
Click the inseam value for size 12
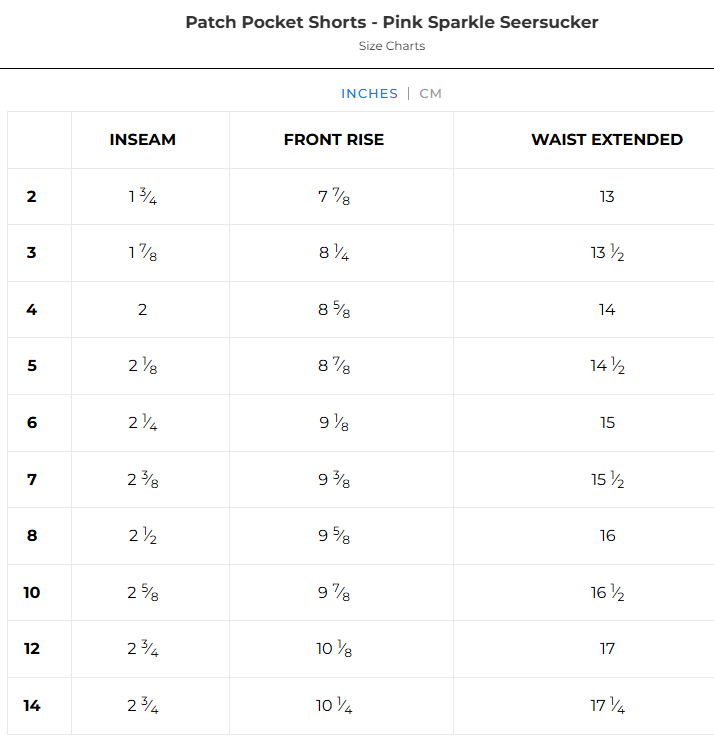coord(142,649)
